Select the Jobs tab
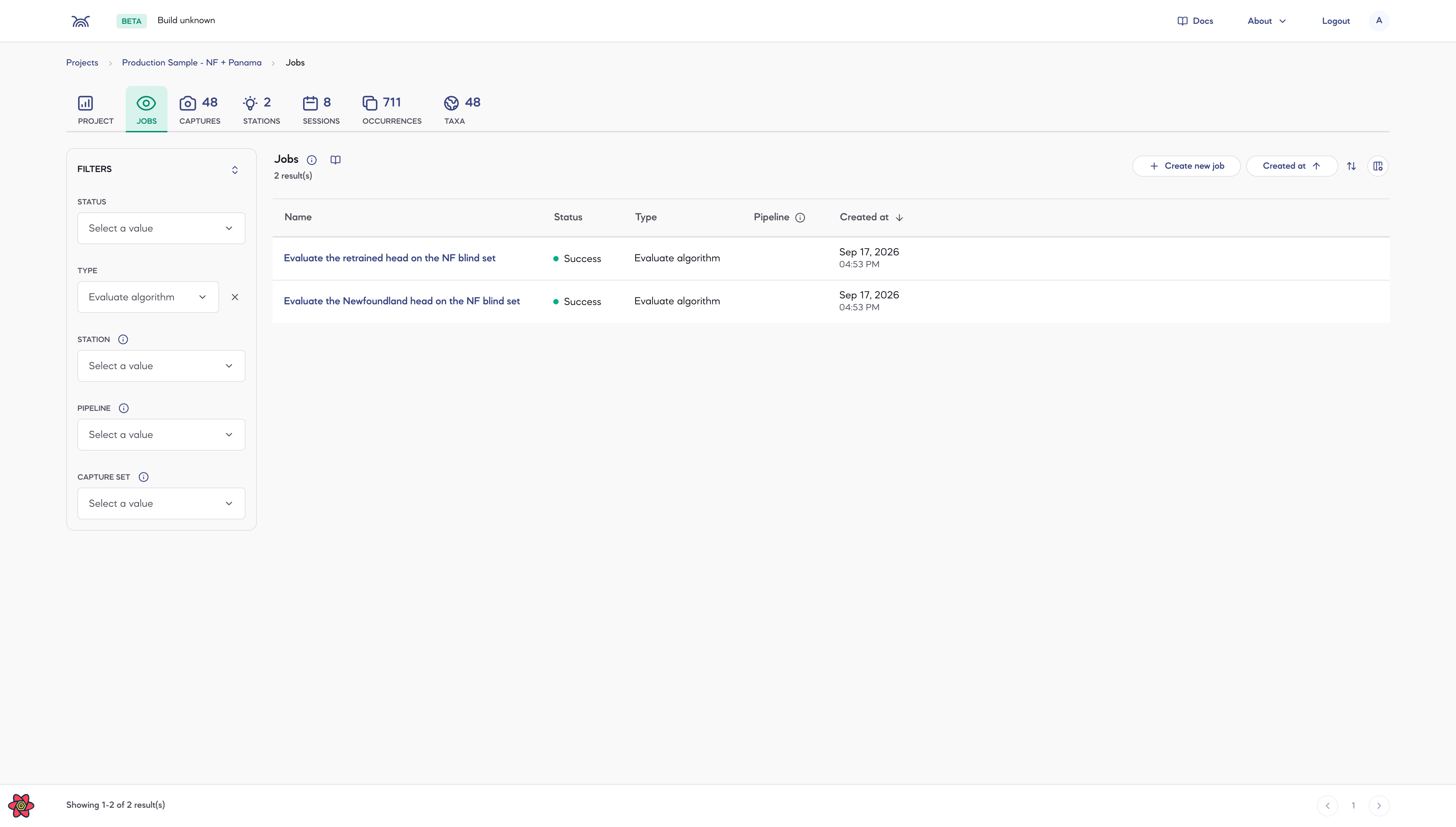The height and width of the screenshot is (827, 1456). click(x=147, y=109)
